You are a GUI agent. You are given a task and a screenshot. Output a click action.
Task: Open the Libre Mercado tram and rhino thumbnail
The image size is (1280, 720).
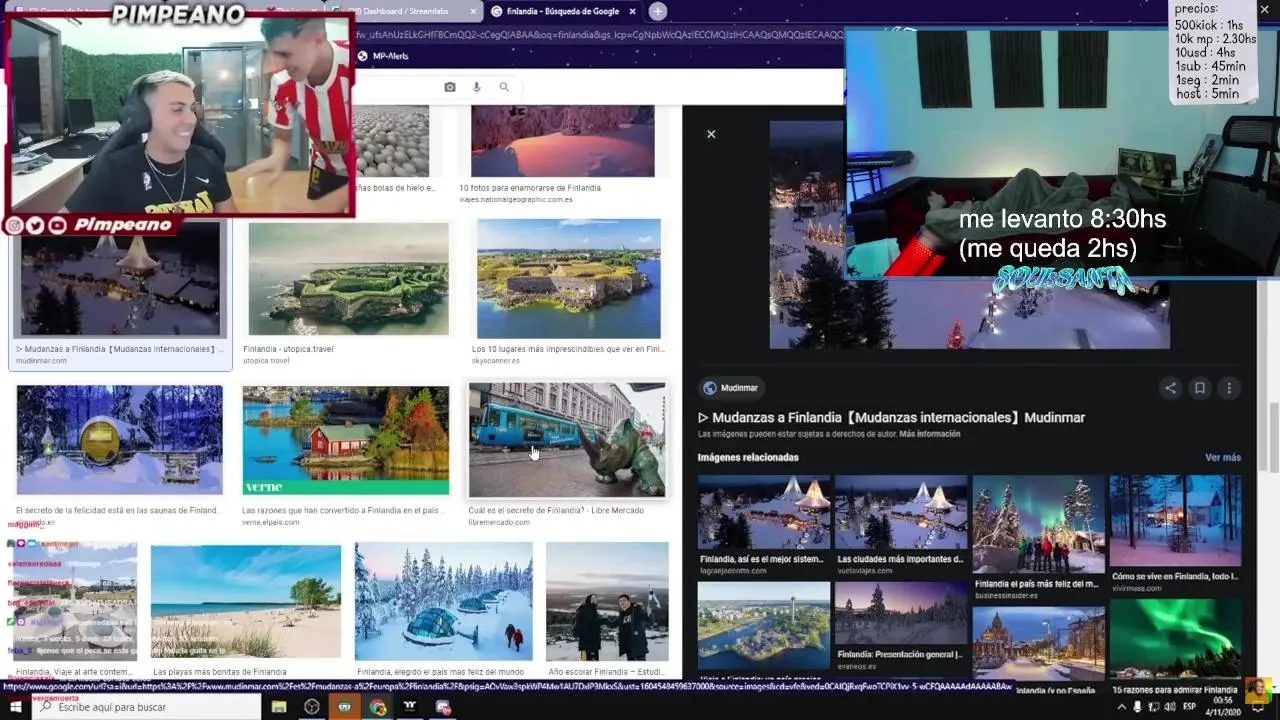[x=567, y=440]
